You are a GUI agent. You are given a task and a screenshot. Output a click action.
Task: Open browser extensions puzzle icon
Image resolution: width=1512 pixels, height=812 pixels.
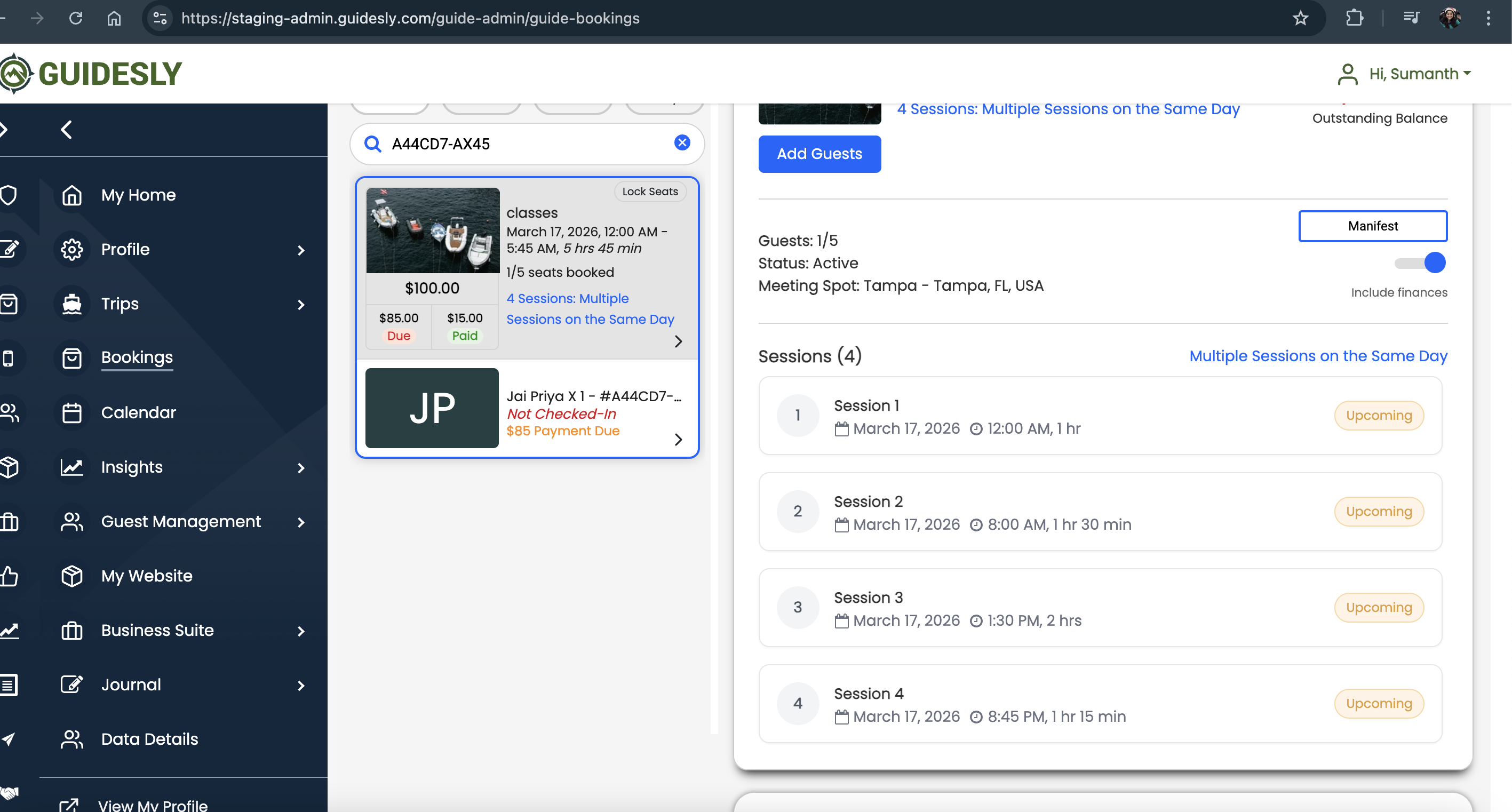tap(1354, 18)
